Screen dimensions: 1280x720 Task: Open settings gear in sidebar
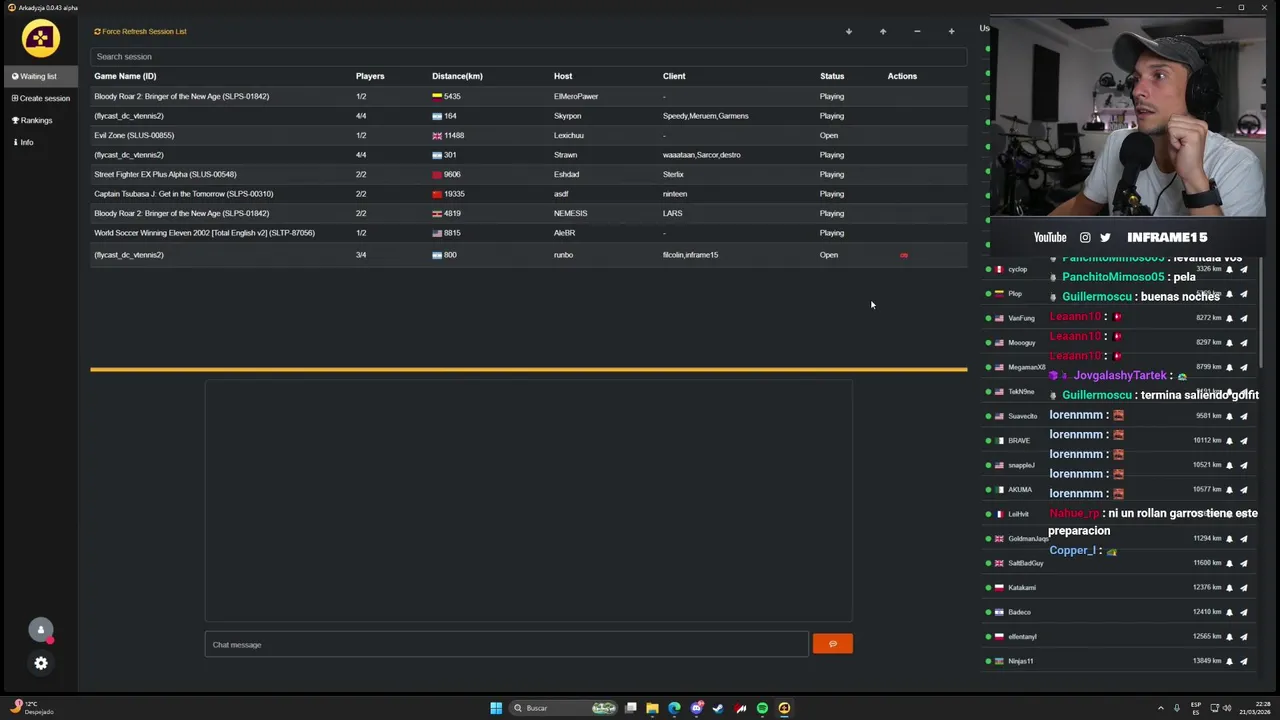pyautogui.click(x=41, y=663)
